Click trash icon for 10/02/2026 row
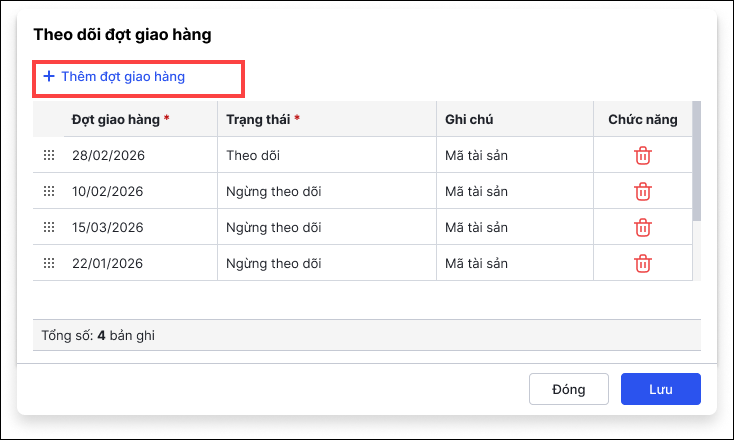Viewport: 734px width, 440px height. point(643,191)
